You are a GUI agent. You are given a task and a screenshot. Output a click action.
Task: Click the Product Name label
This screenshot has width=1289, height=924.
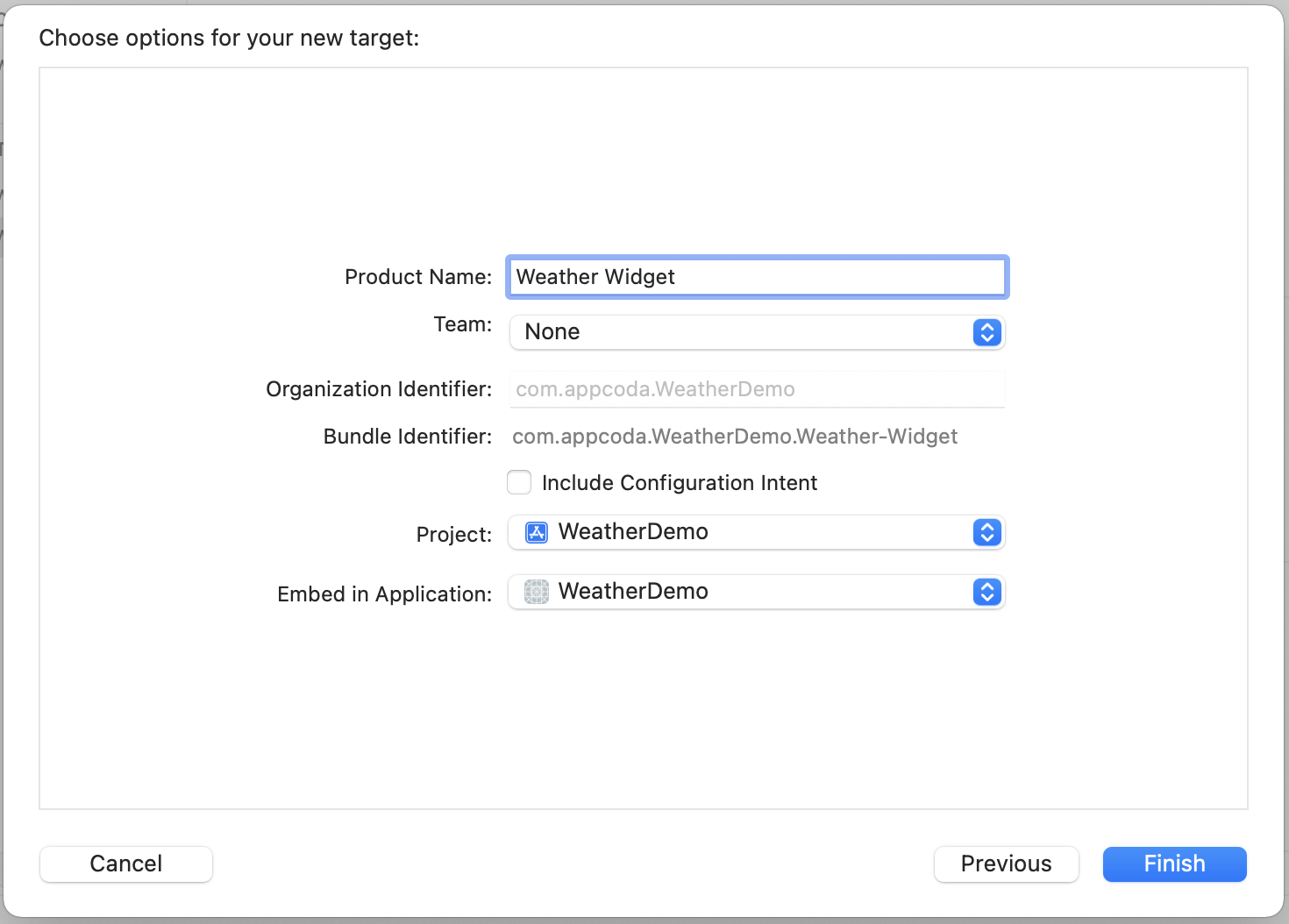(418, 277)
